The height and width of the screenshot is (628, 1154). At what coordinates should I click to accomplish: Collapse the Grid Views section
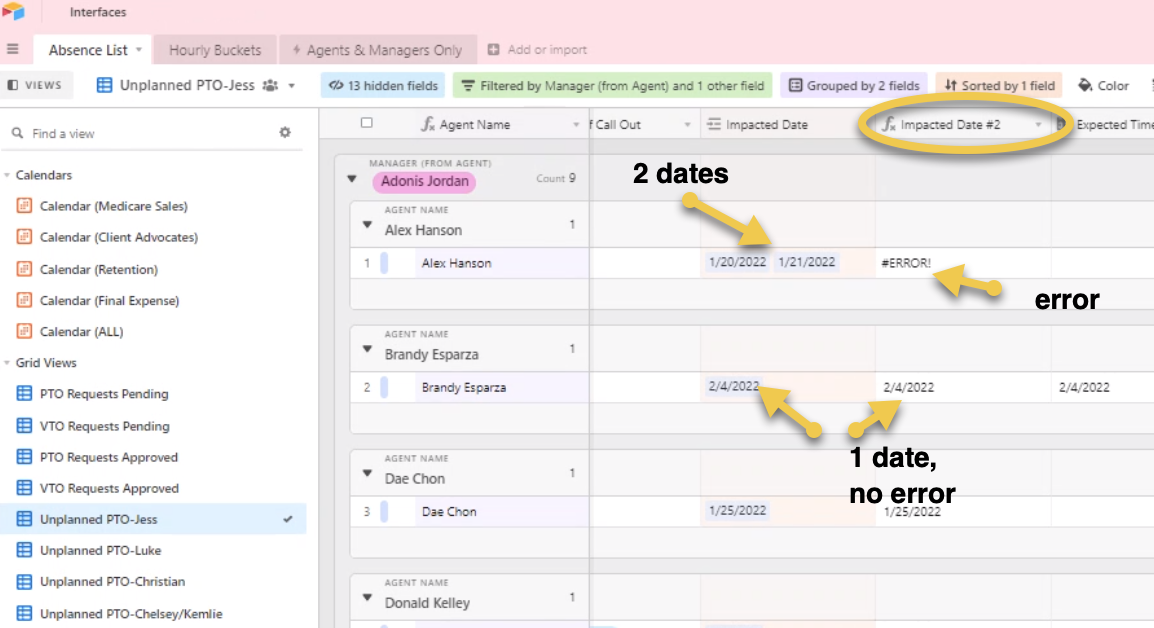click(x=7, y=363)
